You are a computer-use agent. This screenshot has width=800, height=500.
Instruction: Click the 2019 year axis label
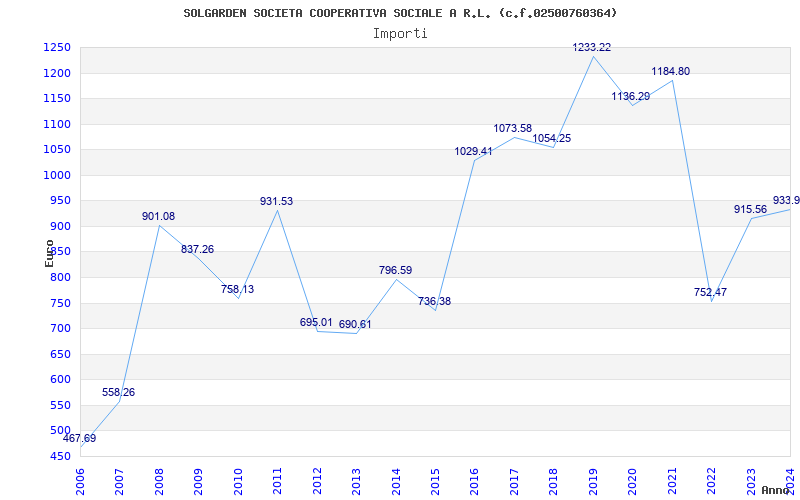pos(593,482)
